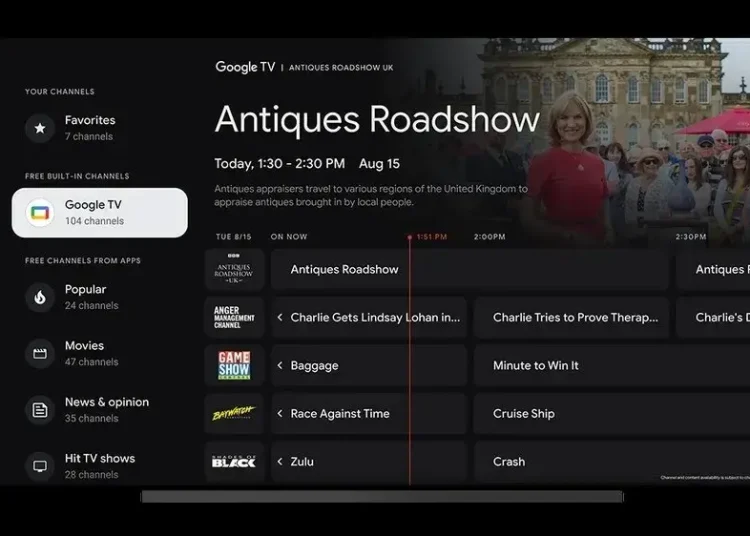The image size is (750, 536).
Task: Tune to the Game Show channel logo
Action: (234, 365)
